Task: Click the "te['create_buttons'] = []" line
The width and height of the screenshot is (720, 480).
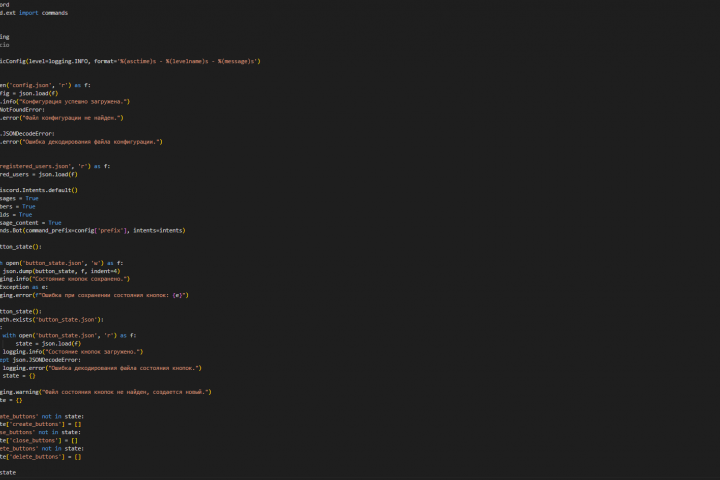Action: pos(41,424)
